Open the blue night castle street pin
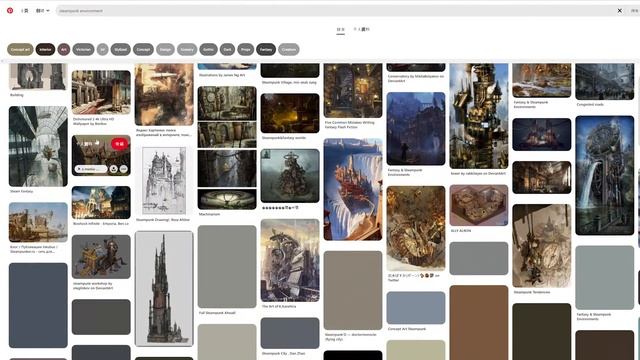This screenshot has height=360, width=640. pos(416,129)
